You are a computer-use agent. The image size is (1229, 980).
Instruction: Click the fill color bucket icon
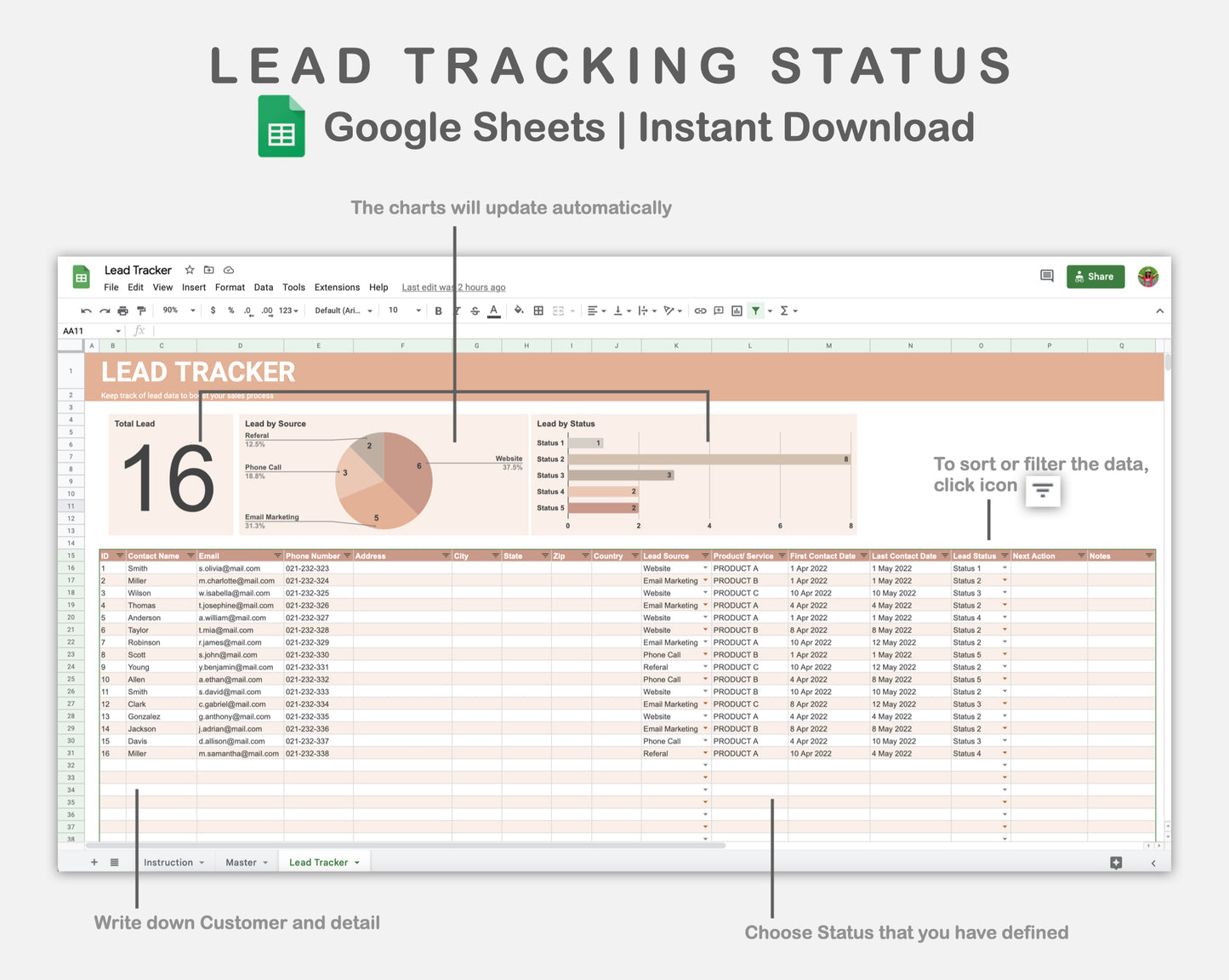click(519, 311)
